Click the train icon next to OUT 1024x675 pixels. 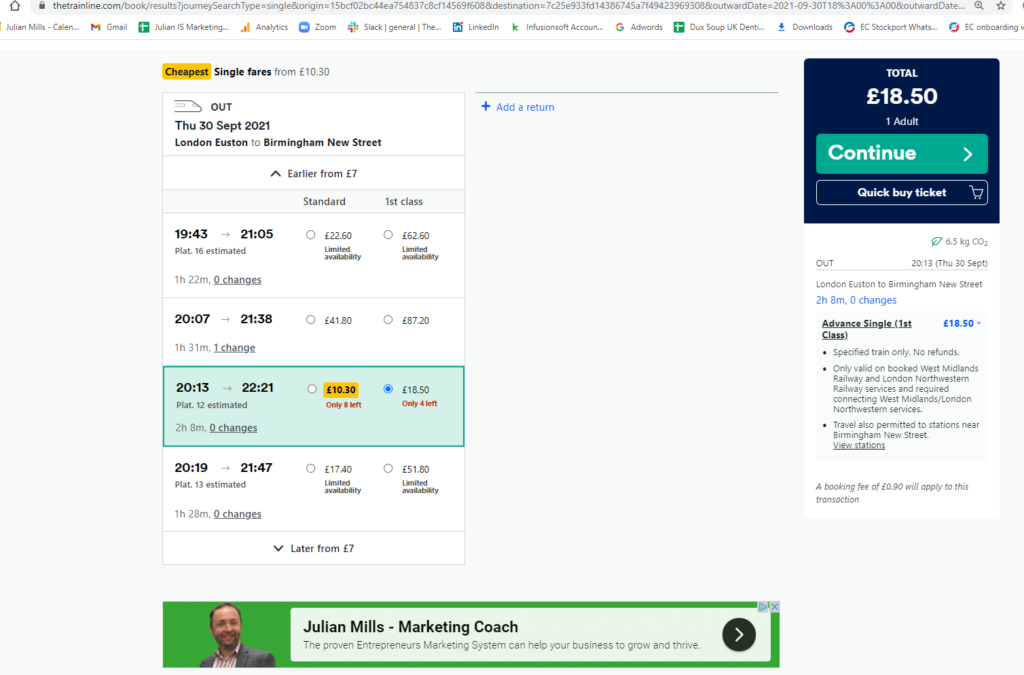point(188,106)
